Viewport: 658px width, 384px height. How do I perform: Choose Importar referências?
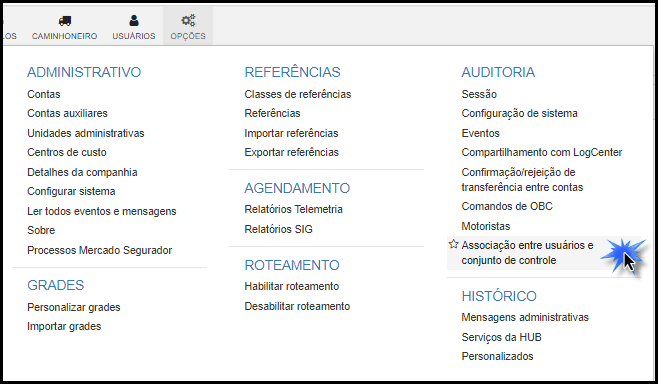pyautogui.click(x=291, y=133)
